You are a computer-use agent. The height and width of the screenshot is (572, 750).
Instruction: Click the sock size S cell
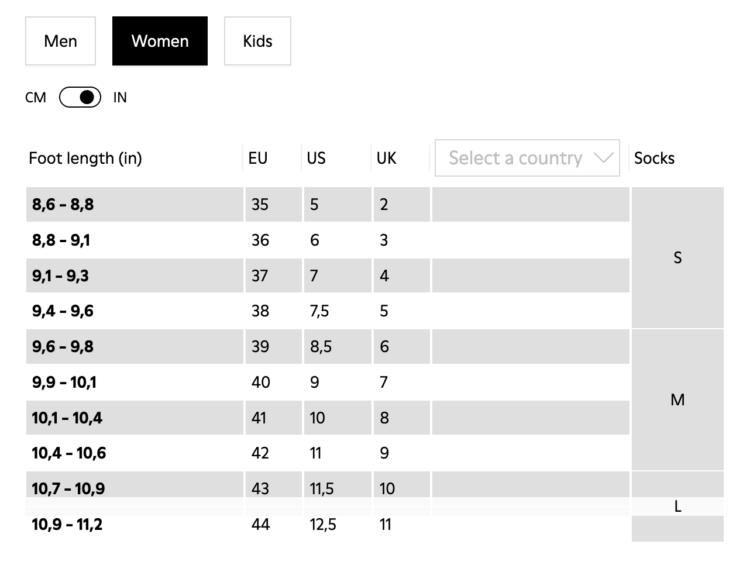tap(677, 258)
